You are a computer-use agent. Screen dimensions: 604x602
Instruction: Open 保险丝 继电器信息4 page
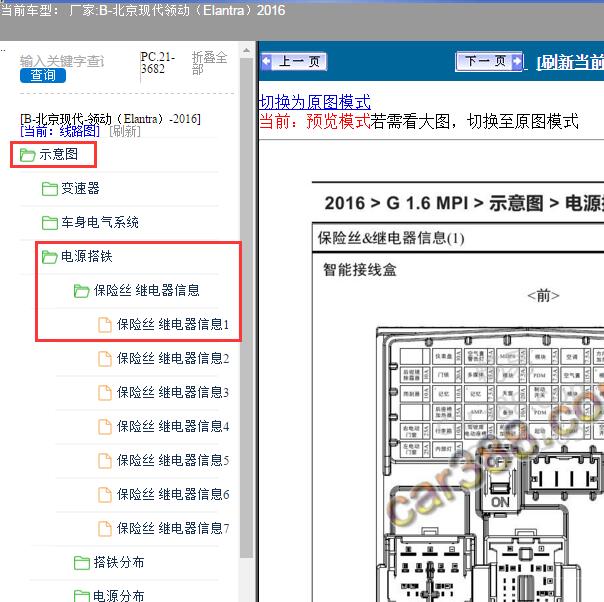click(173, 426)
